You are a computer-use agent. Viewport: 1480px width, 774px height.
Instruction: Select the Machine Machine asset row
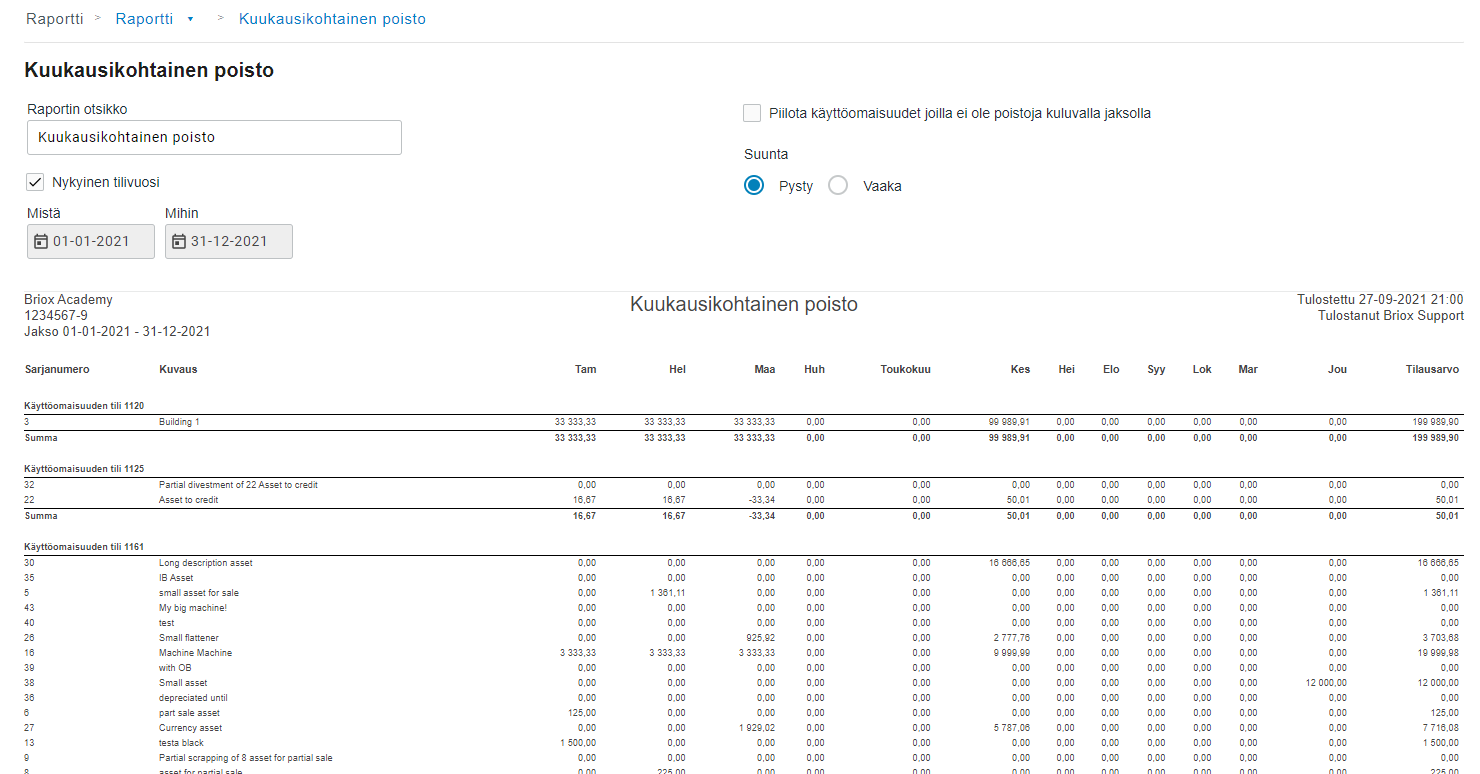coord(195,653)
